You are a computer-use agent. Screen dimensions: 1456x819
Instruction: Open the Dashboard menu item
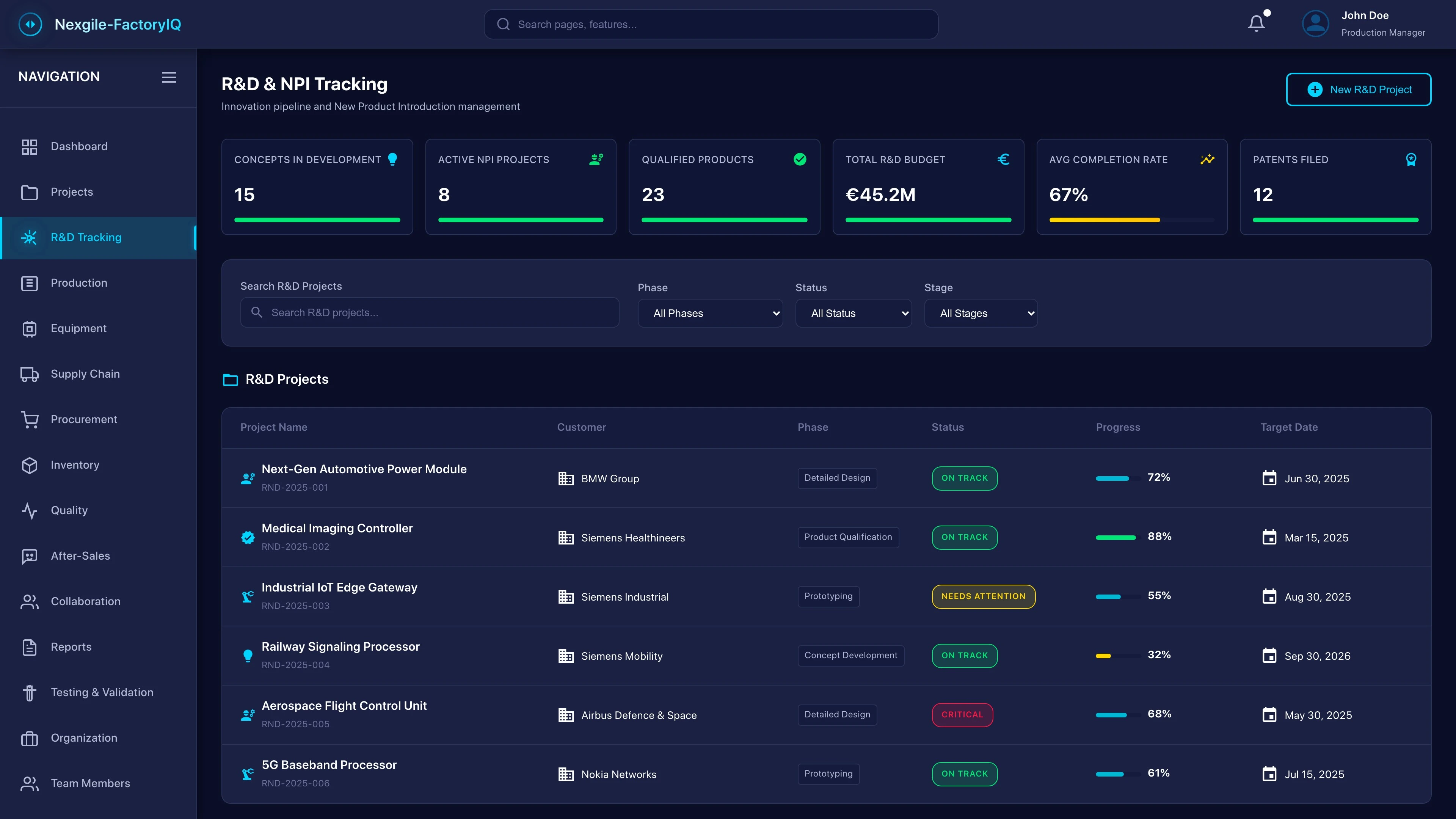pyautogui.click(x=79, y=146)
